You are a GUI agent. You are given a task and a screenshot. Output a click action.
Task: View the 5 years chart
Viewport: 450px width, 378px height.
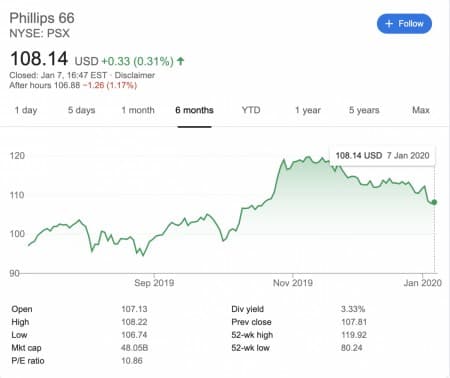click(x=364, y=110)
